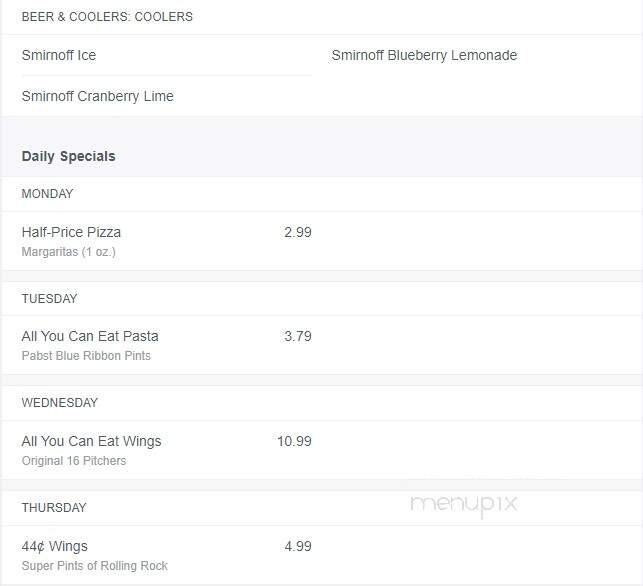This screenshot has height=586, width=643.
Task: Open the Beer & Coolers: Coolers heading
Action: tap(107, 17)
